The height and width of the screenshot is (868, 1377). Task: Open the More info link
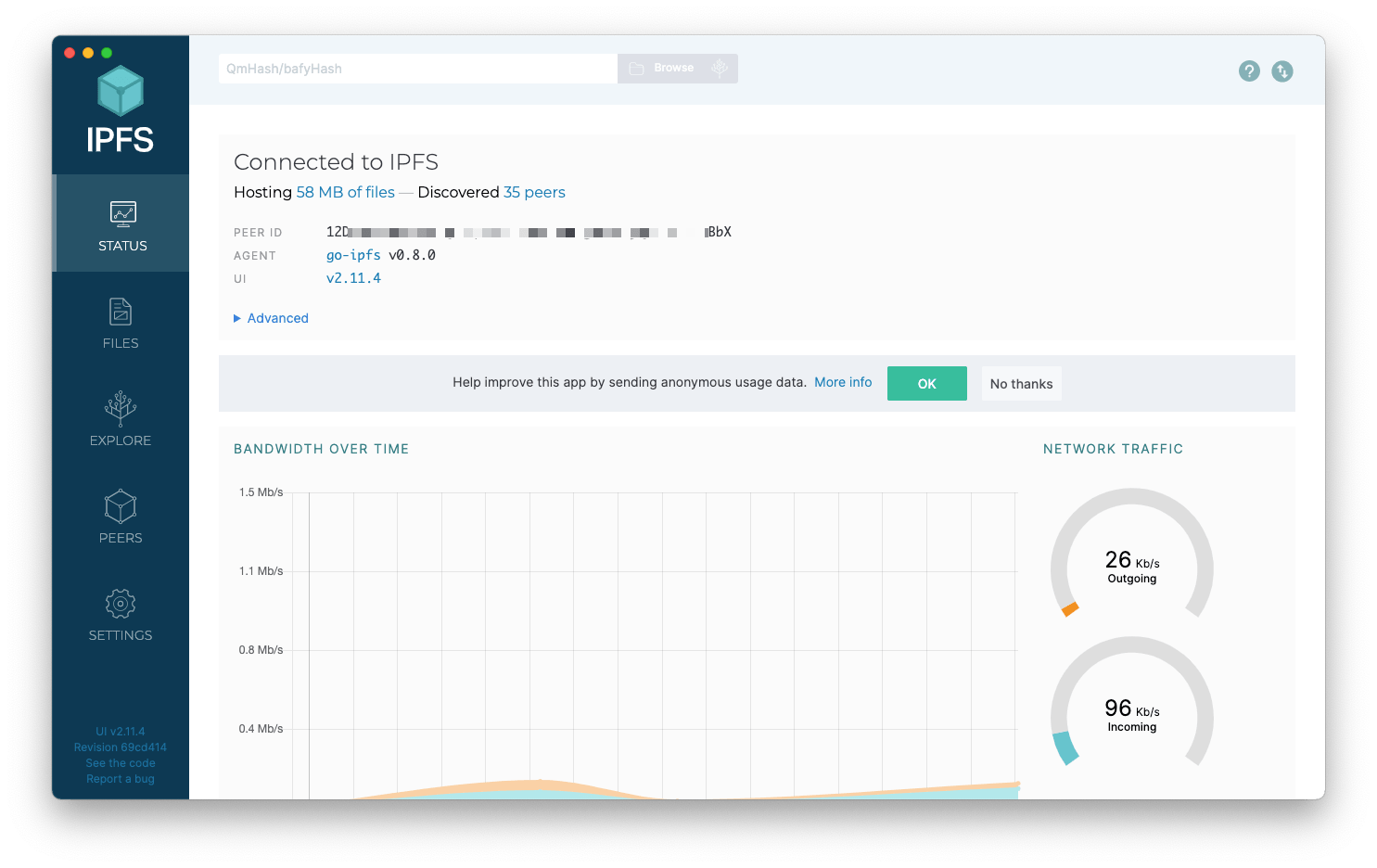pyautogui.click(x=842, y=382)
